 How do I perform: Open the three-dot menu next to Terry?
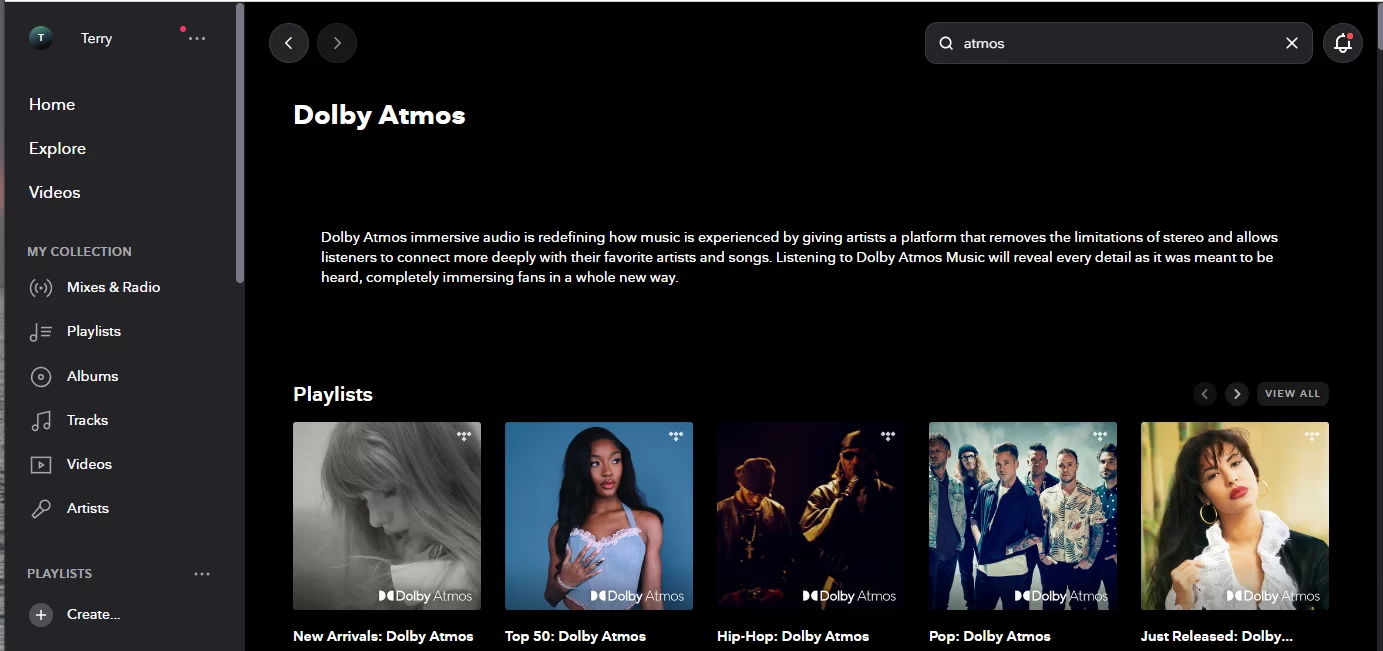197,39
